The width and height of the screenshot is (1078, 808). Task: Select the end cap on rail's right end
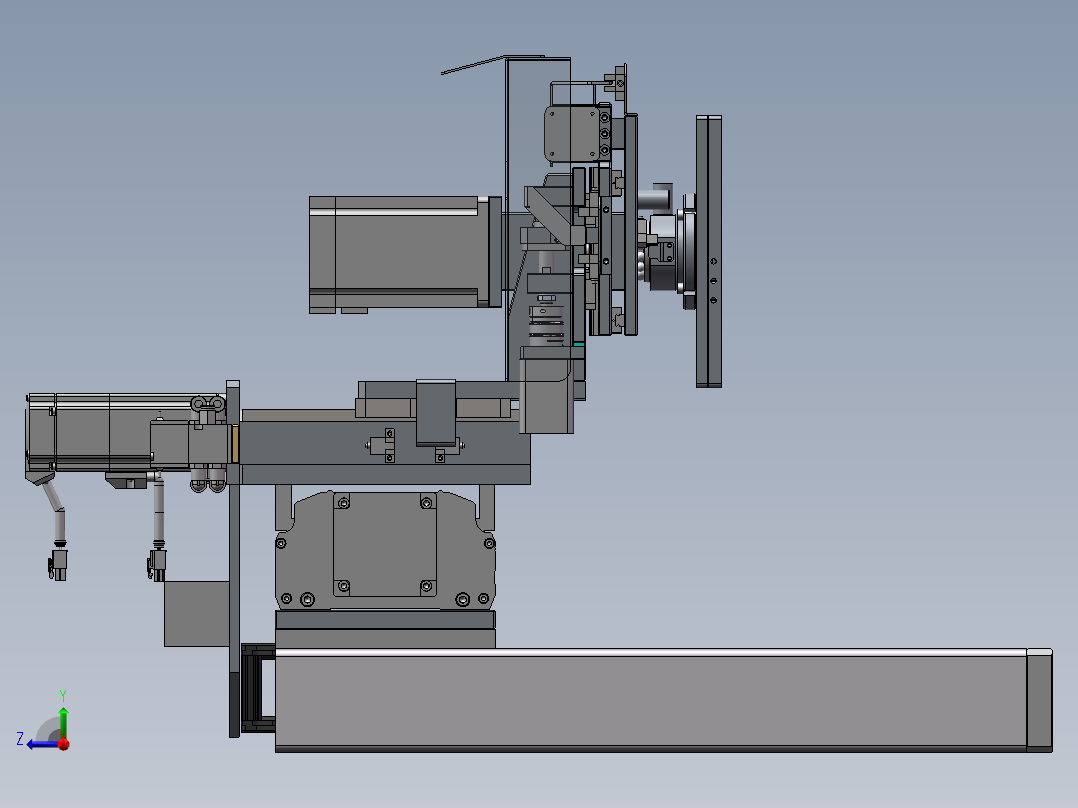(1040, 700)
